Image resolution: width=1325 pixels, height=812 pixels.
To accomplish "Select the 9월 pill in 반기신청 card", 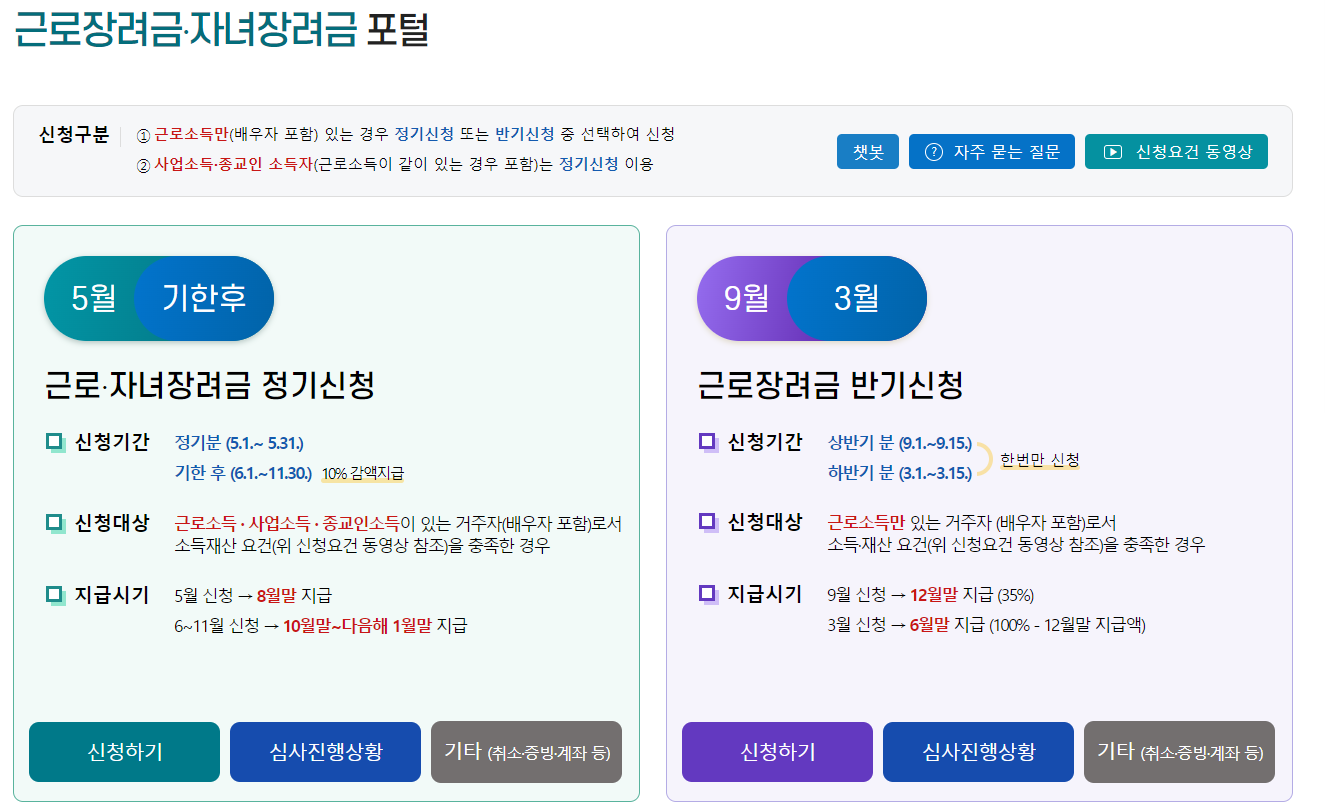I will coord(746,298).
